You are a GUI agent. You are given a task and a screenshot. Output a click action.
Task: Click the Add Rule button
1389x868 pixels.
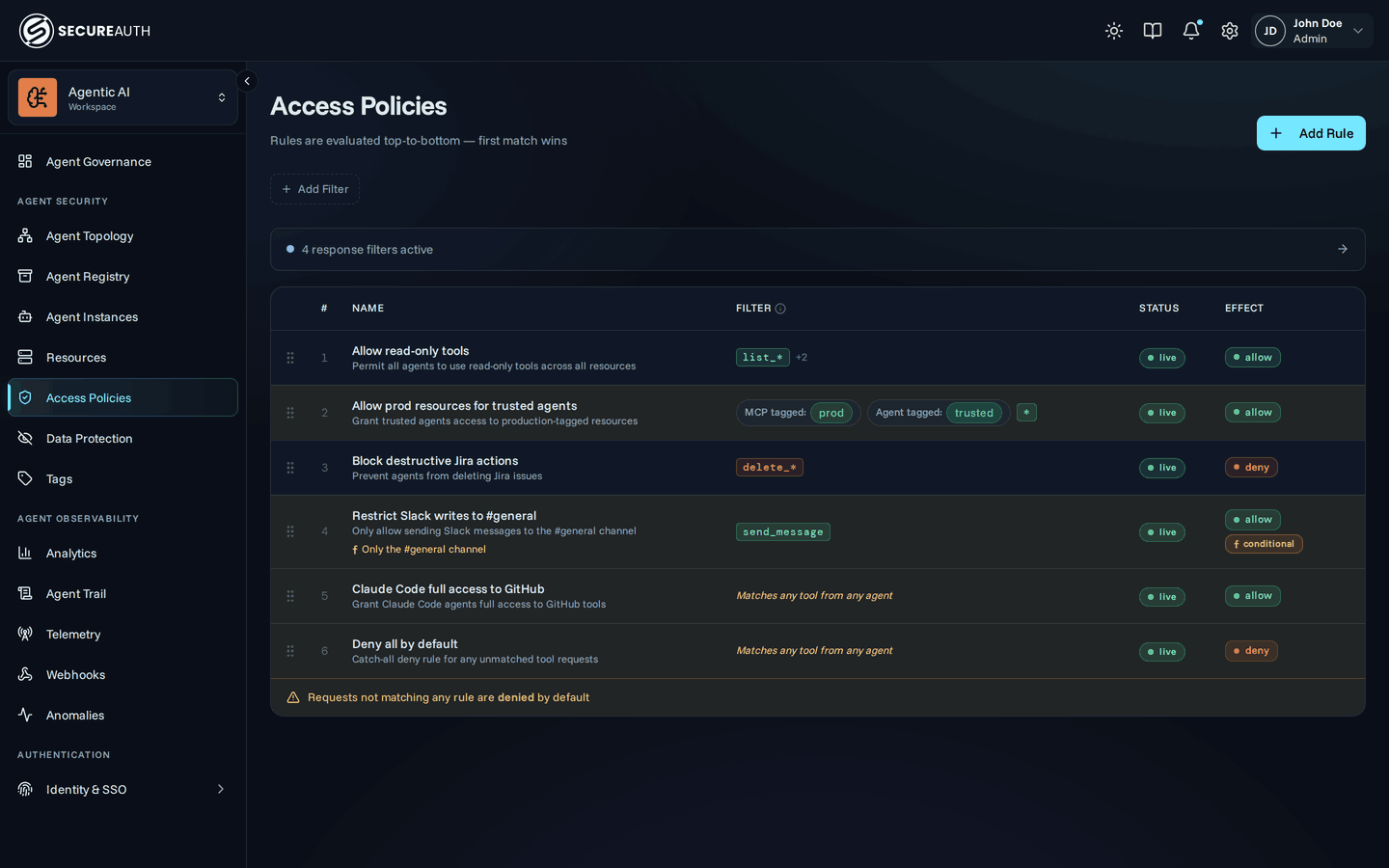pos(1311,133)
